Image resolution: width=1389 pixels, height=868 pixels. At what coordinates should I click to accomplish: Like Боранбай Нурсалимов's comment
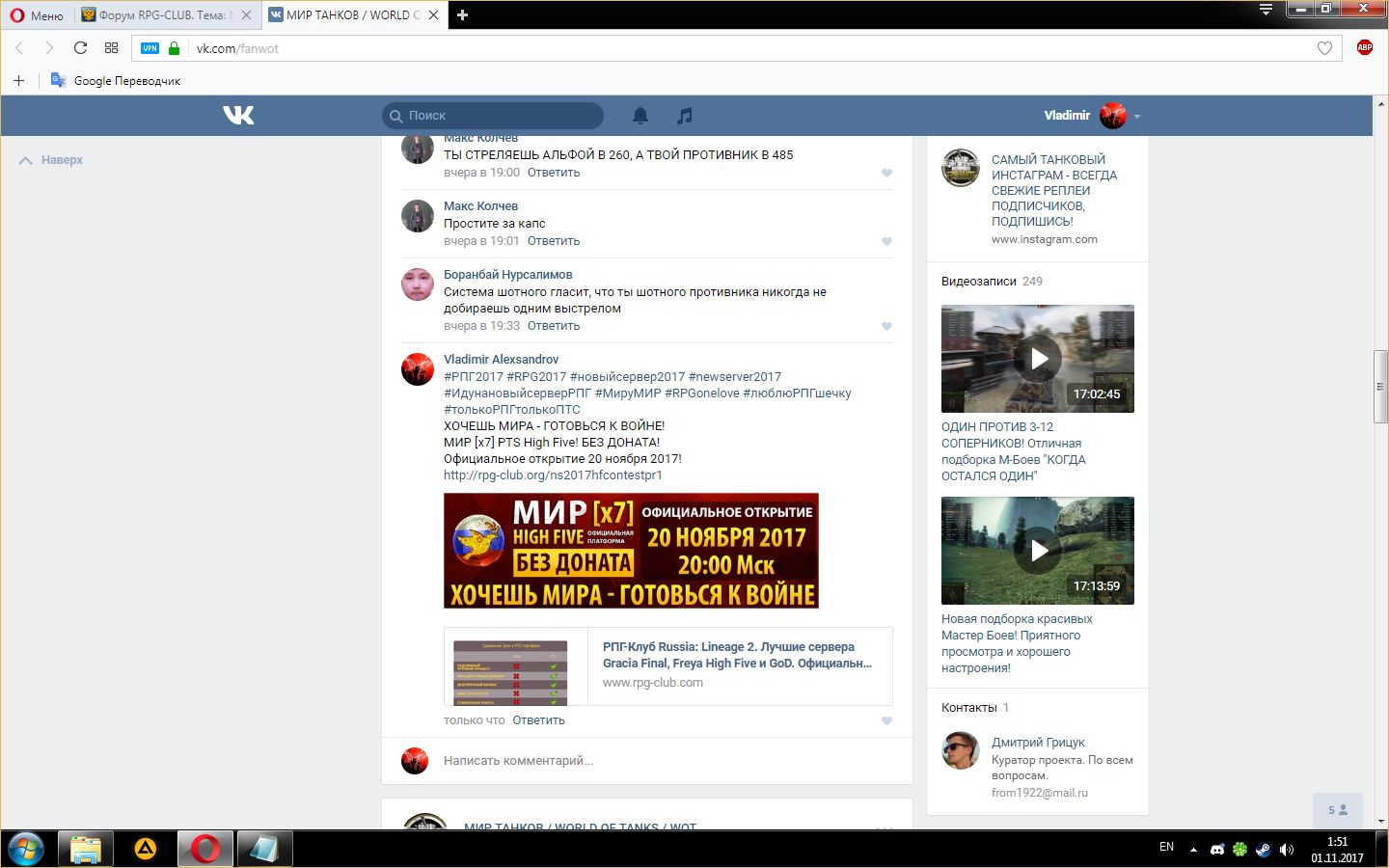tap(886, 326)
